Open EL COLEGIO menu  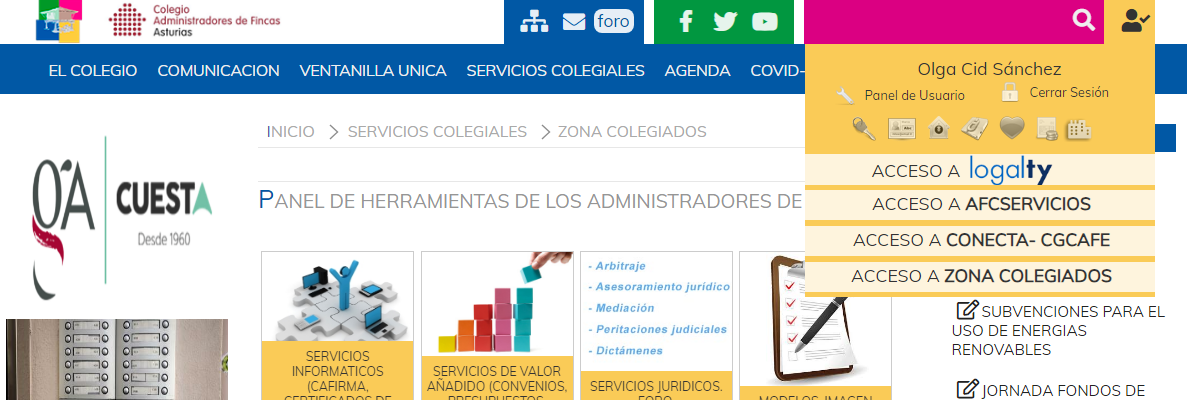pos(93,70)
